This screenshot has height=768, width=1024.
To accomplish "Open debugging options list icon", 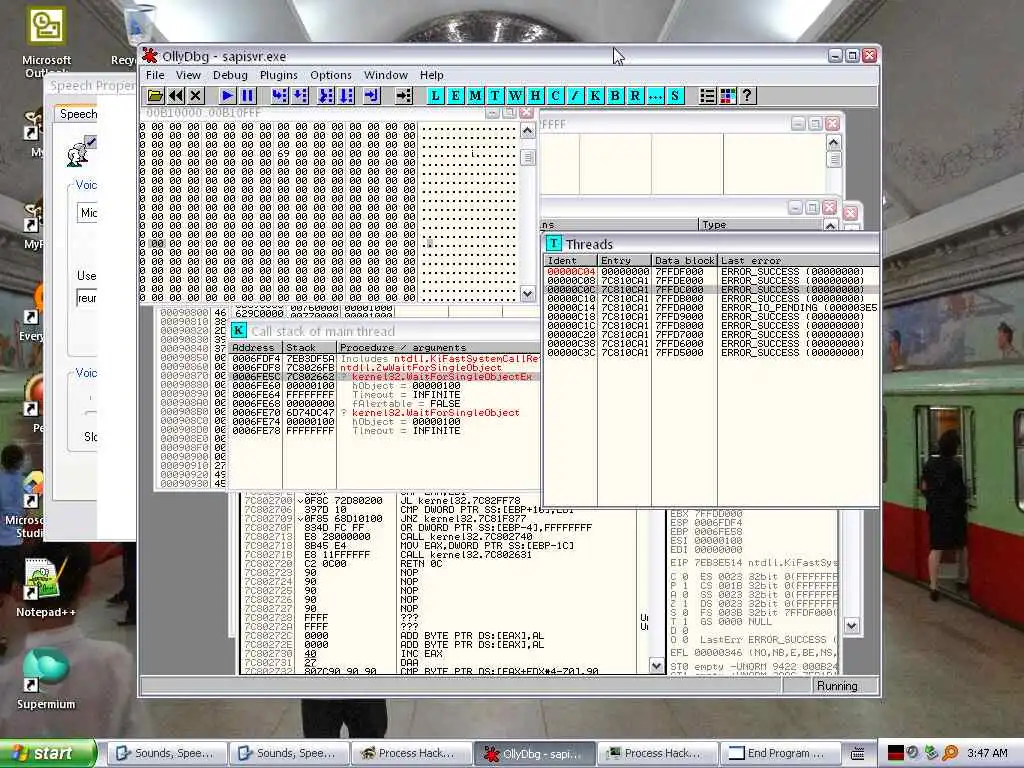I will click(707, 96).
